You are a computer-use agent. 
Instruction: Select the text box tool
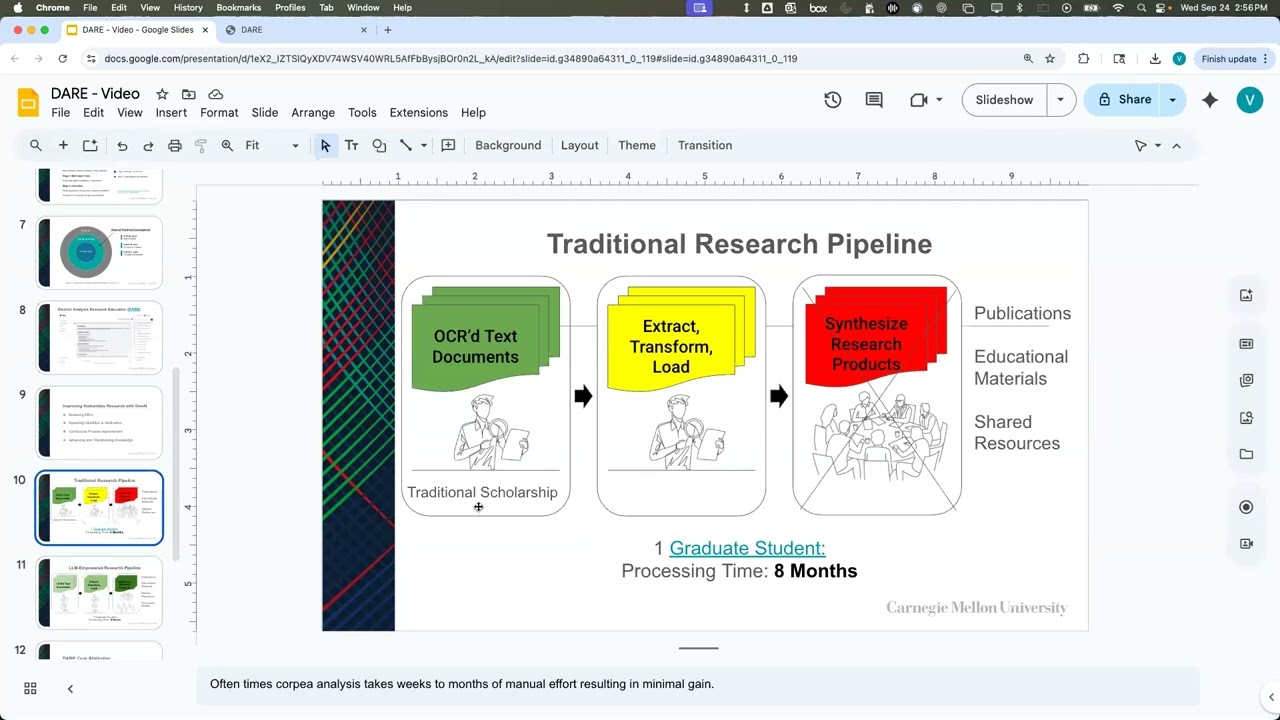pyautogui.click(x=352, y=145)
